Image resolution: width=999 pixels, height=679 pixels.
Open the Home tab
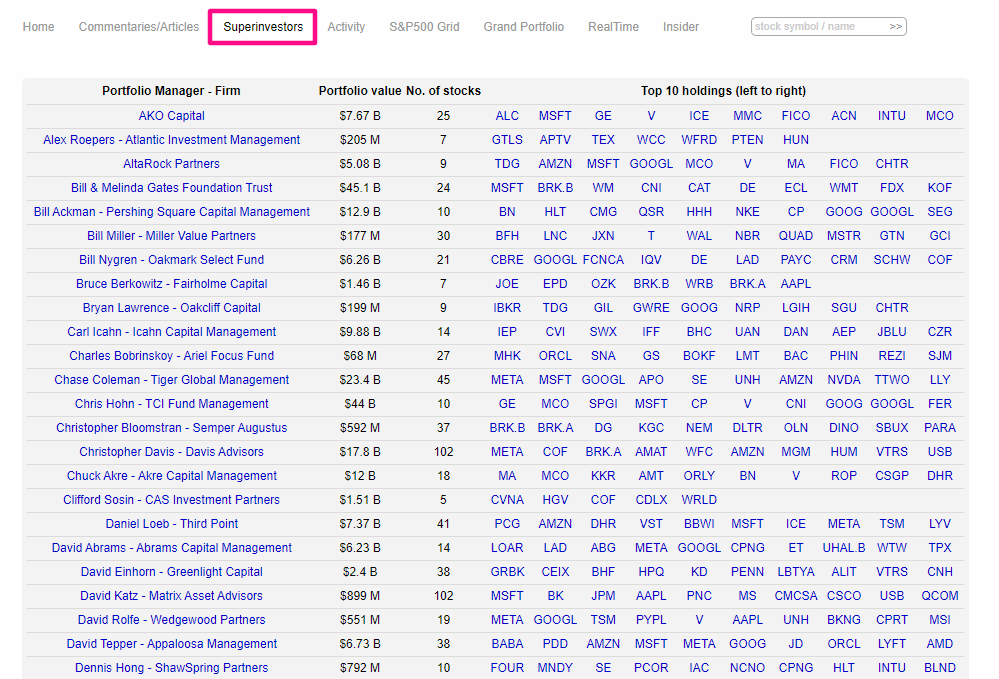[38, 27]
